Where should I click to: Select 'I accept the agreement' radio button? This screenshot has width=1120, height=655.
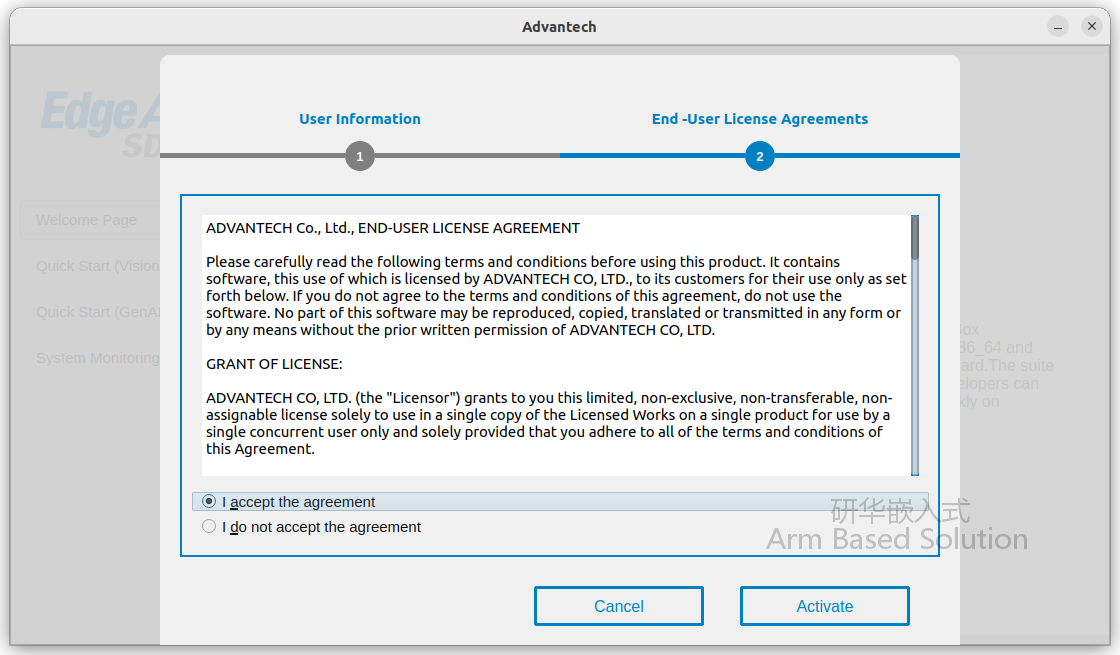209,501
